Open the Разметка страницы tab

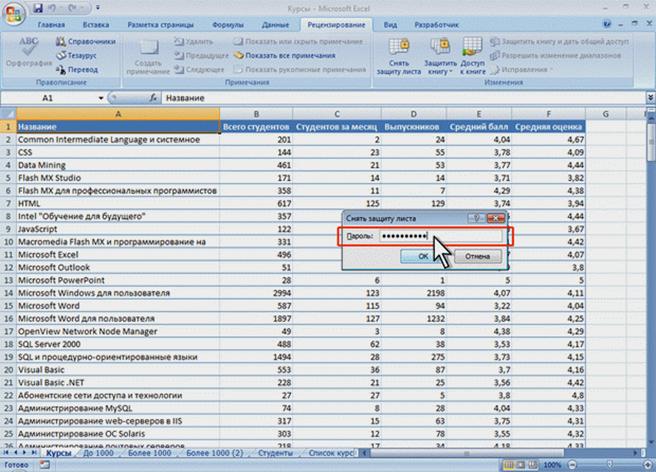coord(160,25)
